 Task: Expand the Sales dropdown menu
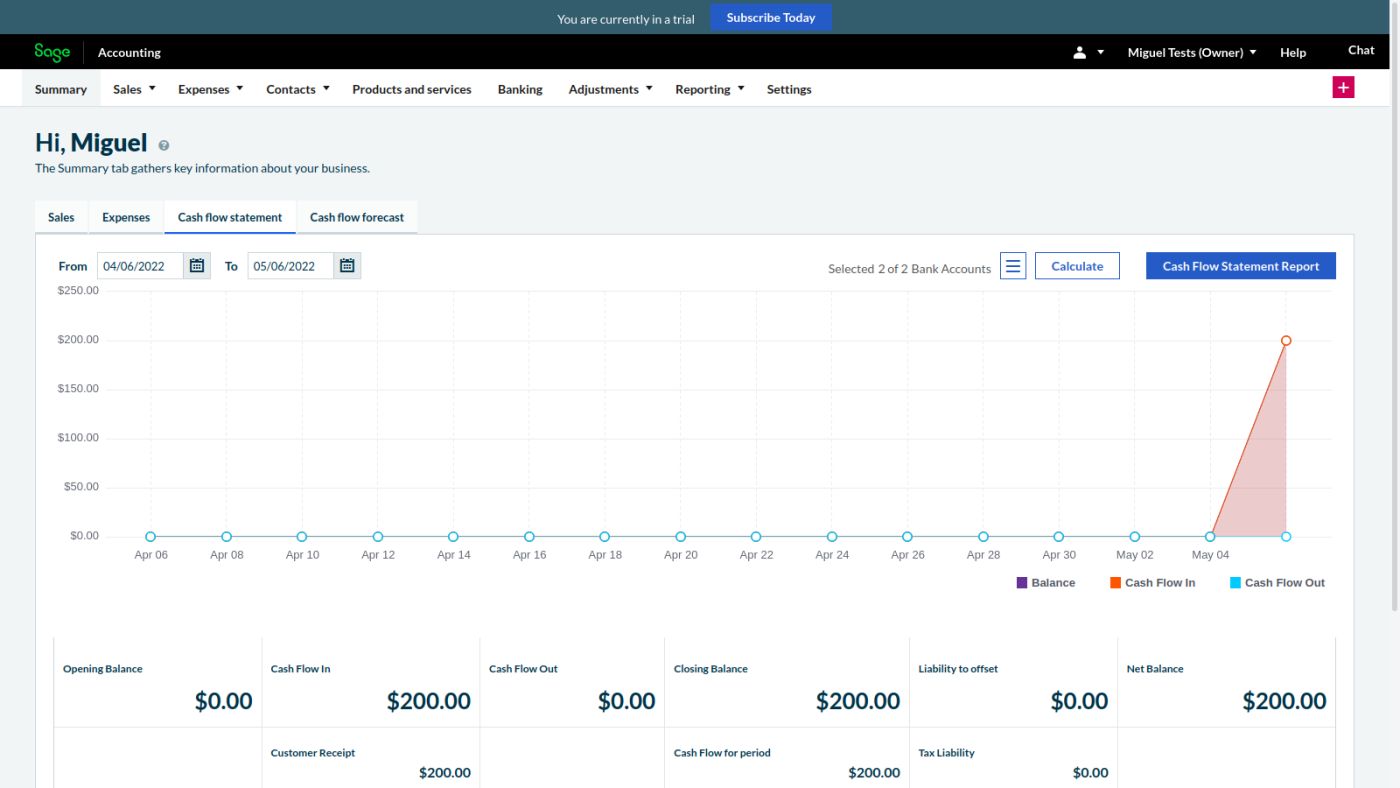click(134, 89)
